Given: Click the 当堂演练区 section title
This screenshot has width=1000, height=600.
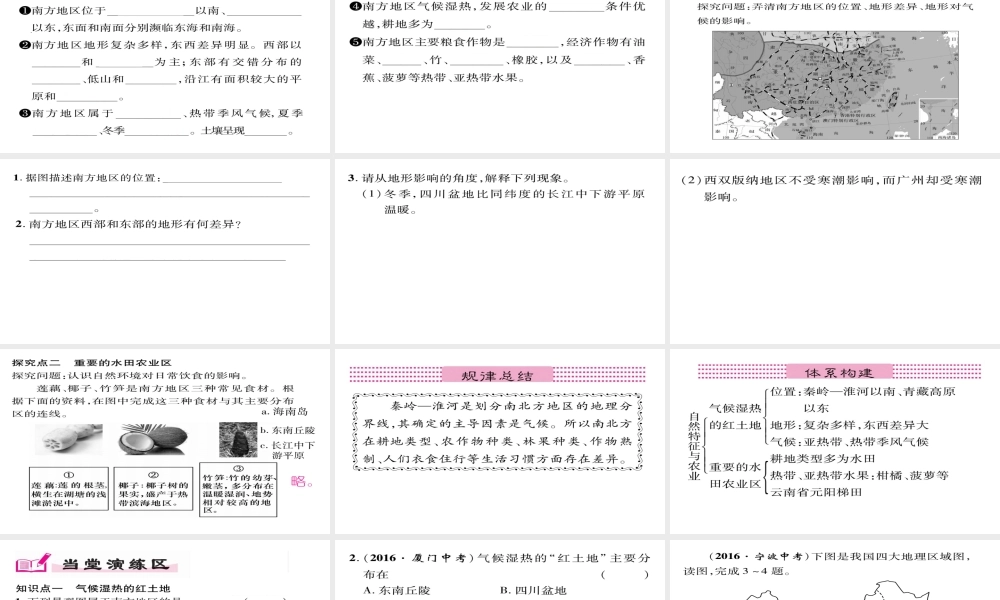Looking at the screenshot, I should tap(115, 564).
